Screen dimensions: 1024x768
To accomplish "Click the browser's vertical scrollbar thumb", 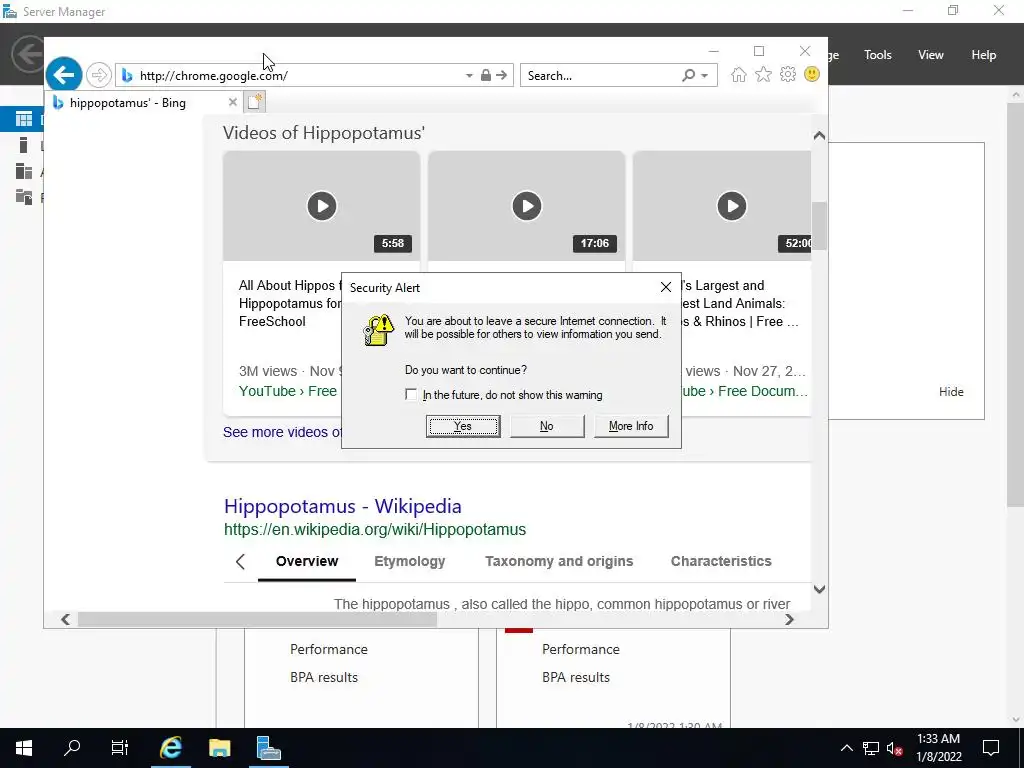I will pos(819,225).
